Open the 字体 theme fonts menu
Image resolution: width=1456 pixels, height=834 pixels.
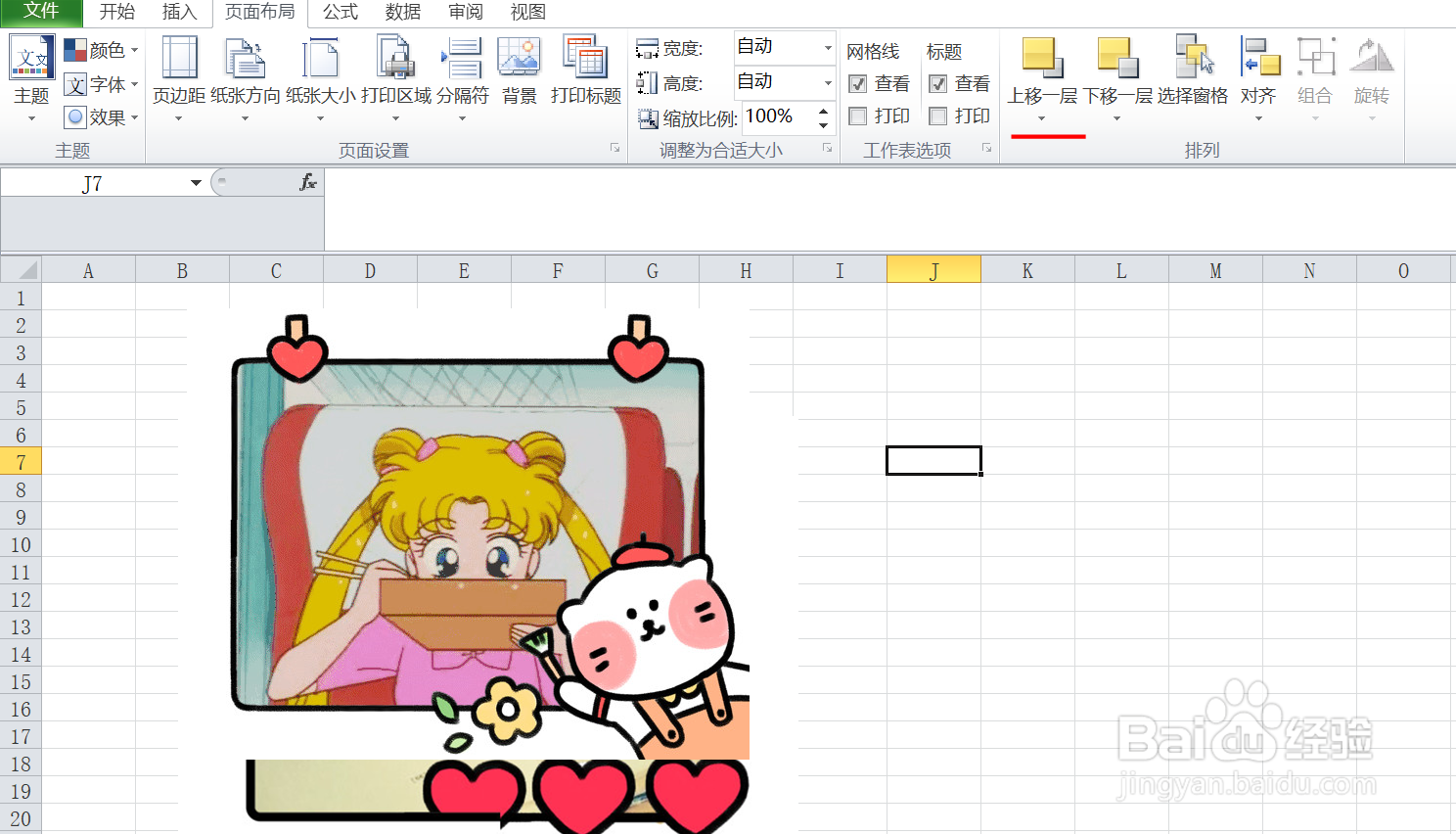coord(101,84)
